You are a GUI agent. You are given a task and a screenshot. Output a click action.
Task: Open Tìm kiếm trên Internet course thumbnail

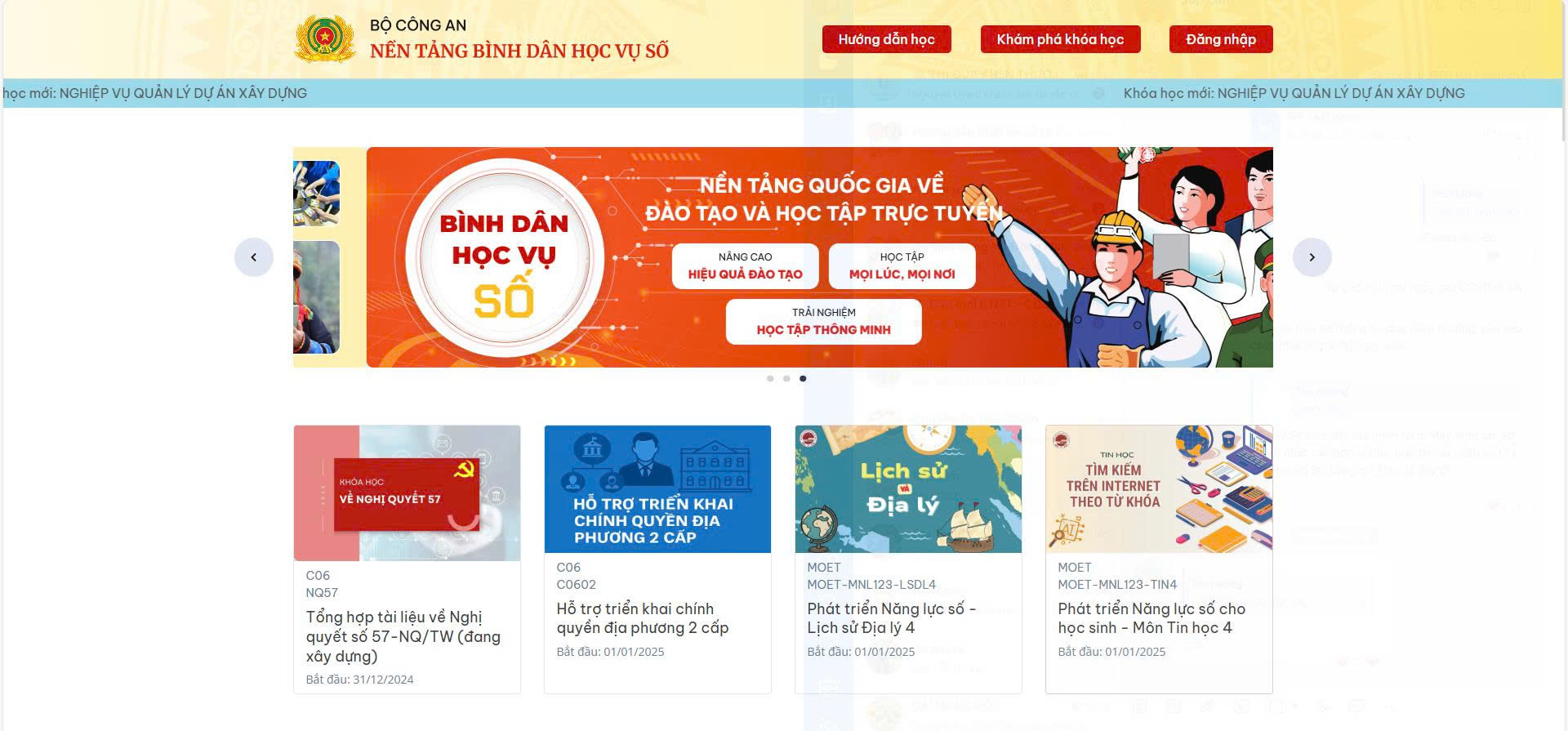click(1159, 489)
